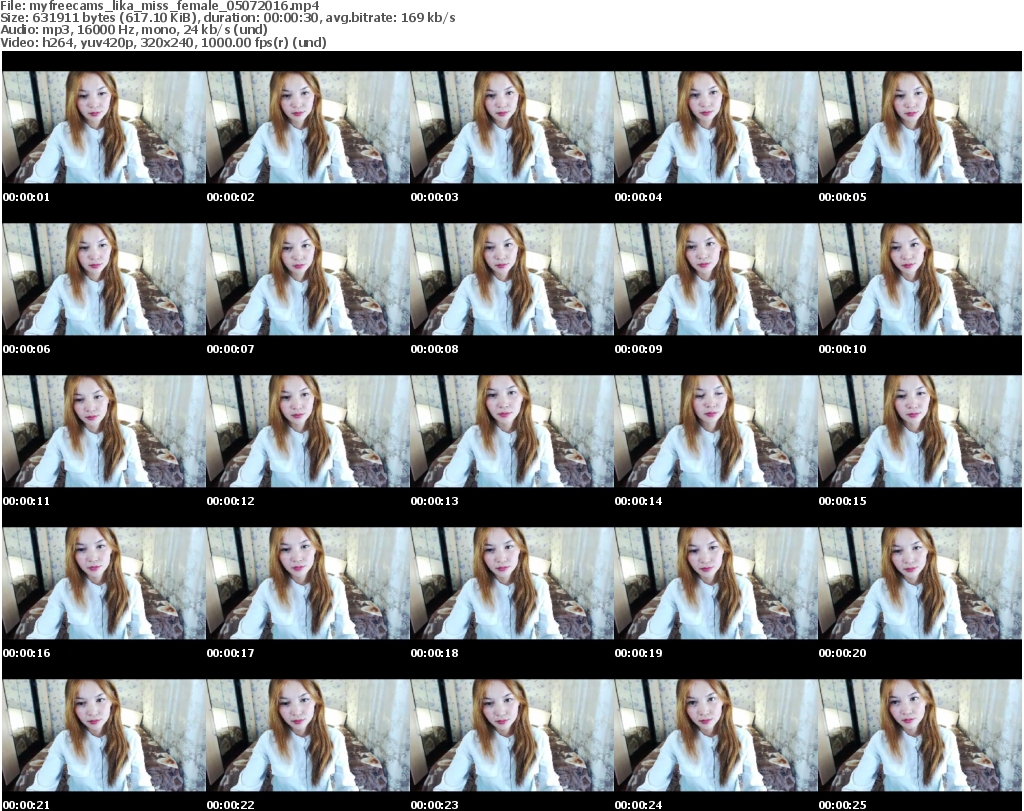1024x811 pixels.
Task: Select the thumbnail frame at 00:00:02
Action: 308,127
